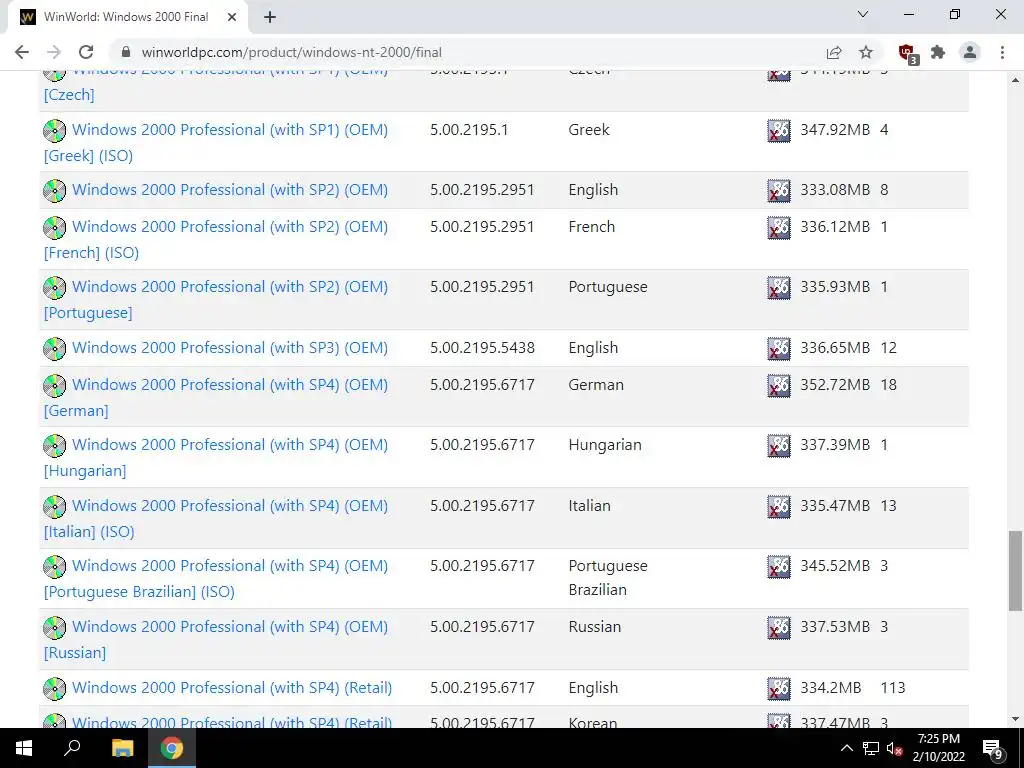Open Windows 2000 Professional SP2 OEM French ISO
1024x768 pixels.
pyautogui.click(x=216, y=240)
